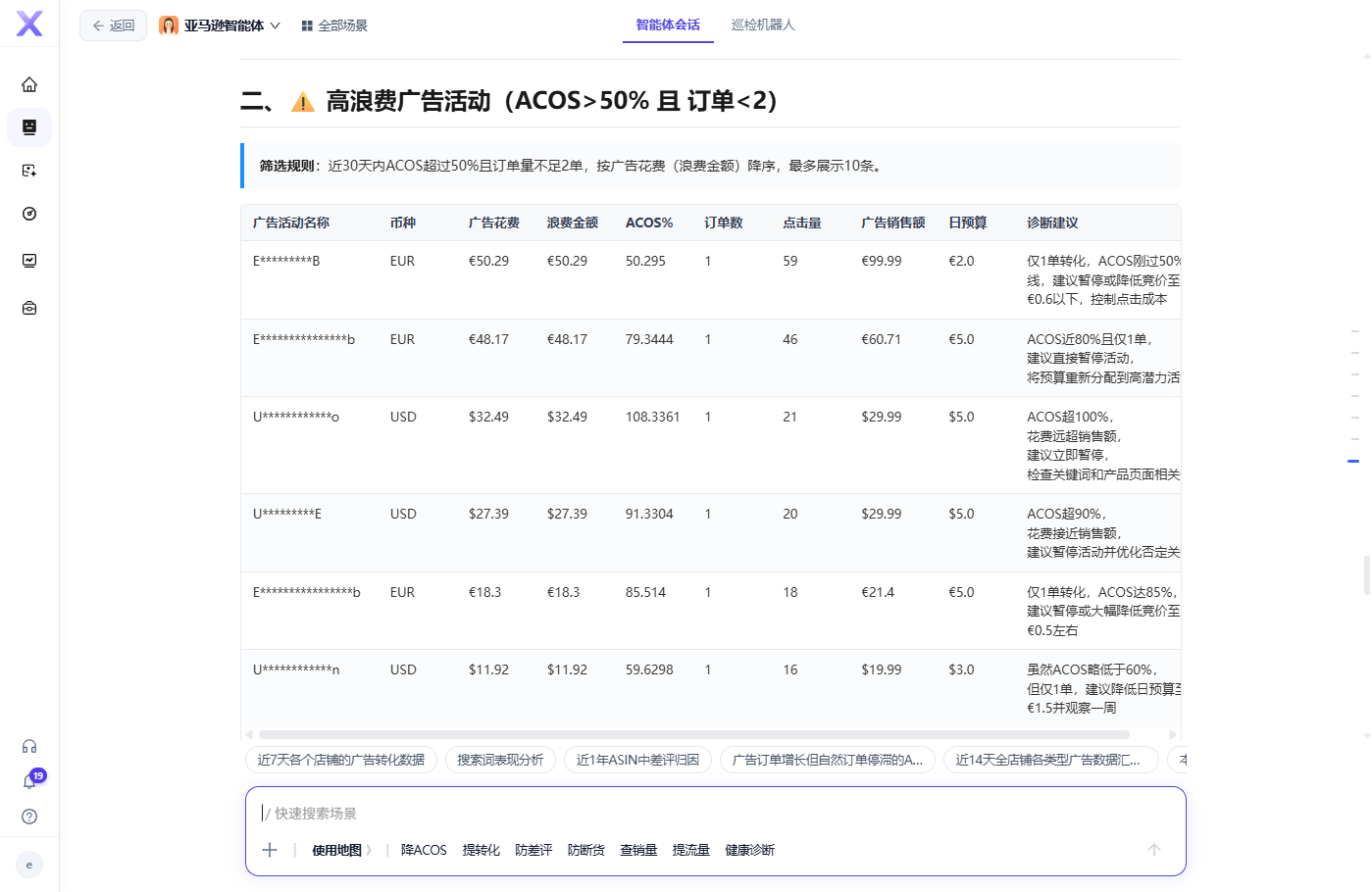This screenshot has width=1372, height=892.
Task: Click the 点击量 column header
Action: (x=802, y=223)
